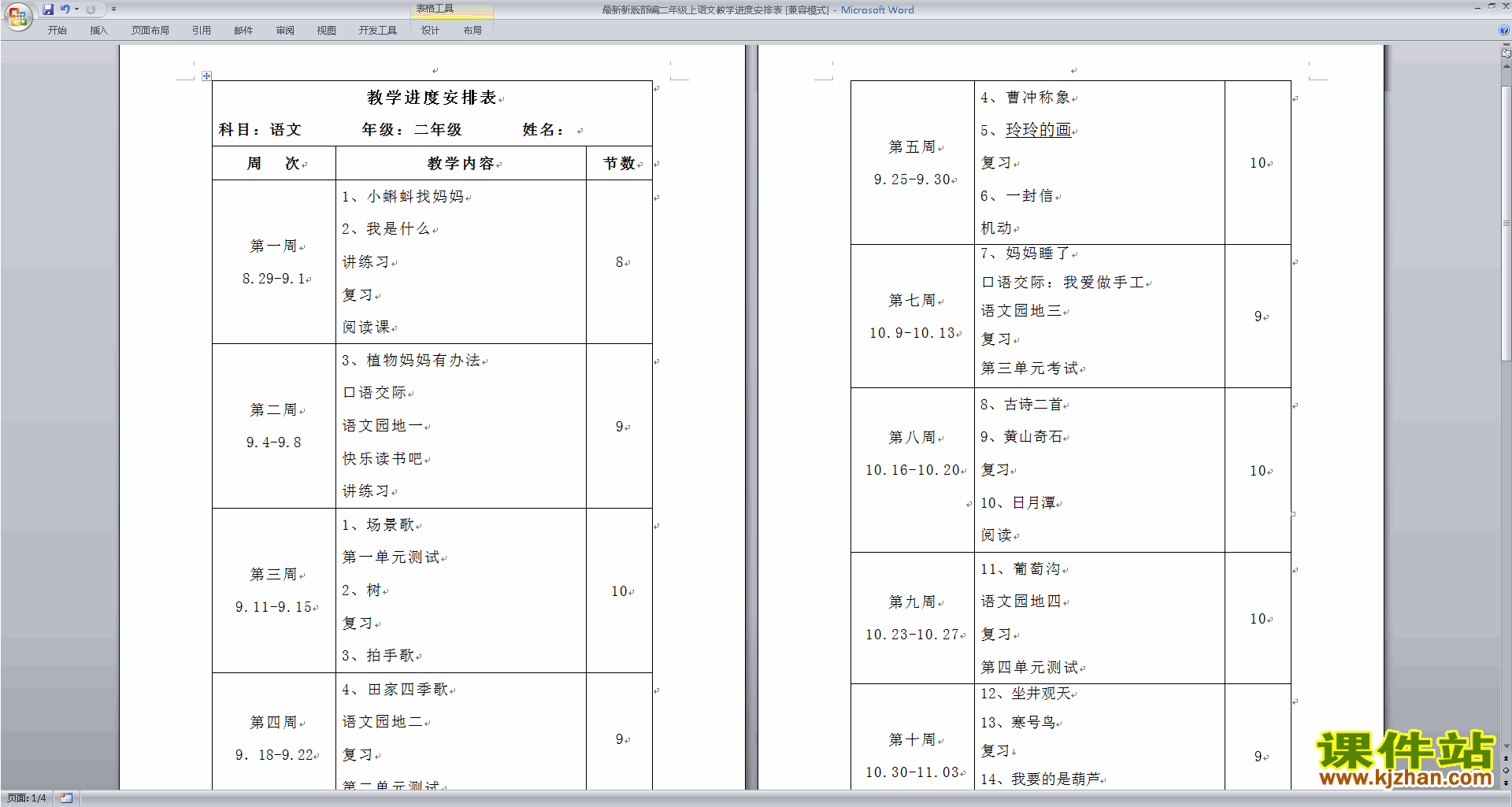1512x807 pixels.
Task: Click 语文园地二 line
Action: [382, 722]
